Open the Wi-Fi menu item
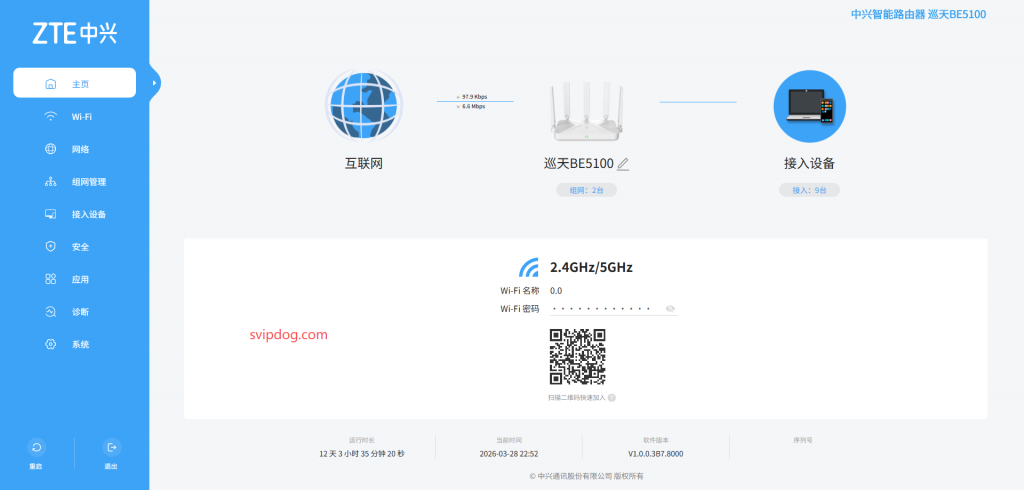Viewport: 1024px width, 490px height. (81, 117)
